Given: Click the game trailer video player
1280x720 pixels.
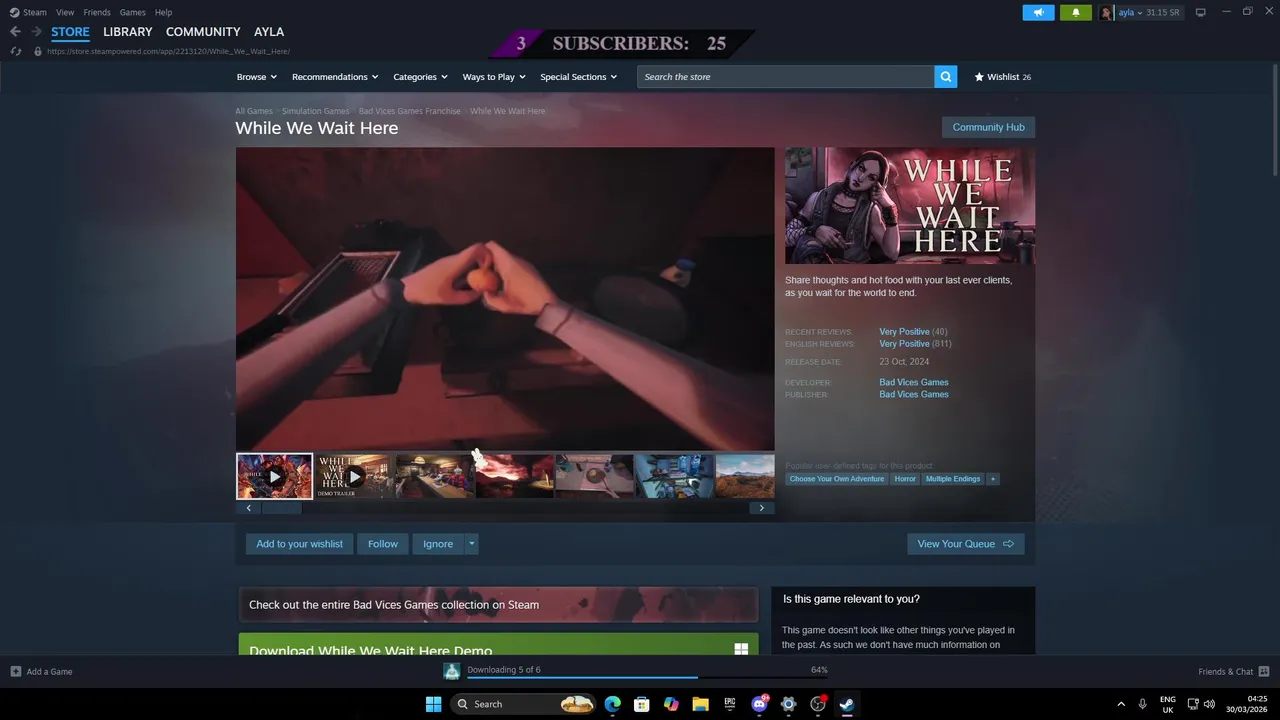Looking at the screenshot, I should pyautogui.click(x=505, y=299).
